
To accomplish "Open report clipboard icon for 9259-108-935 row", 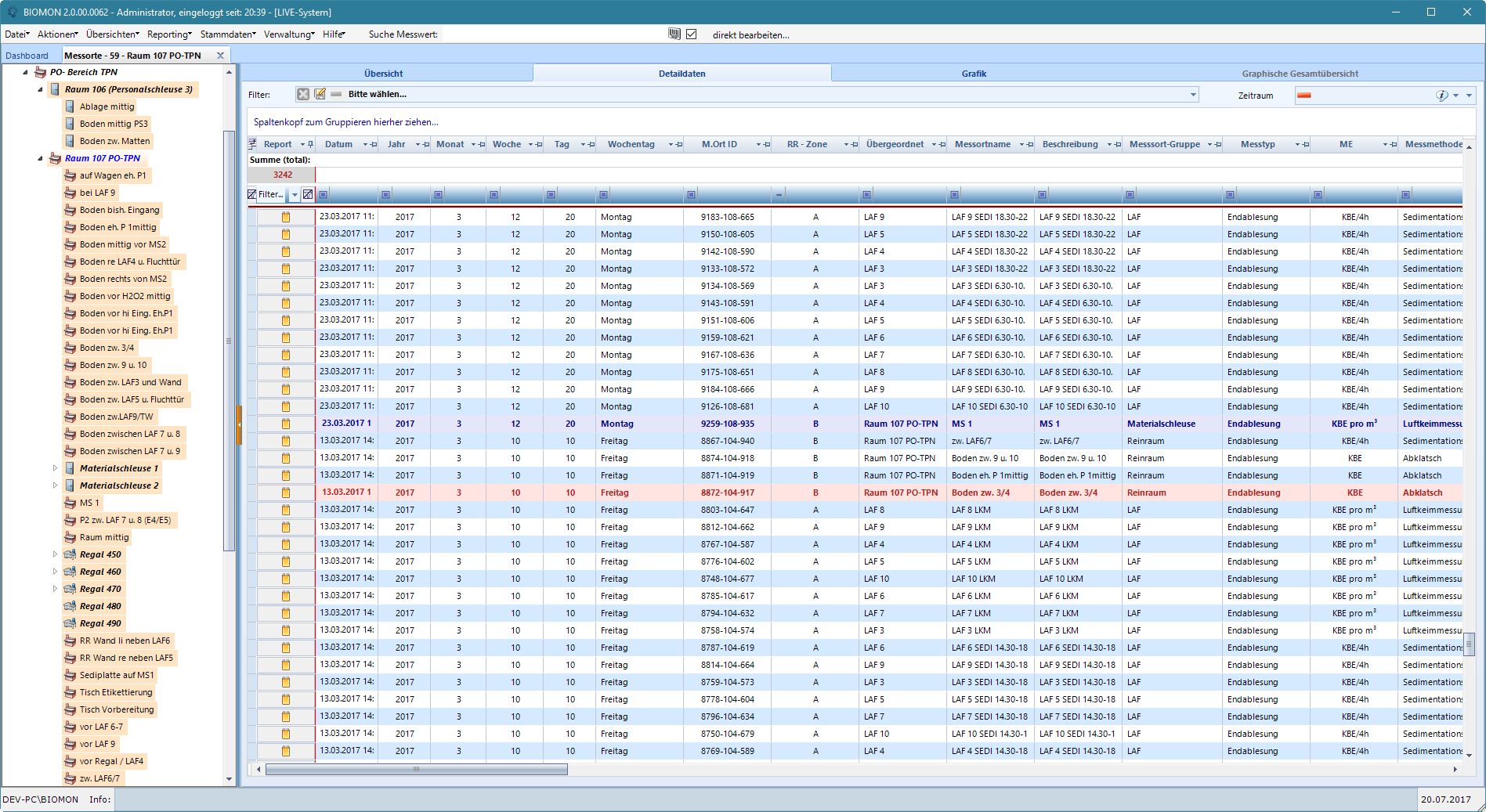I will 286,424.
